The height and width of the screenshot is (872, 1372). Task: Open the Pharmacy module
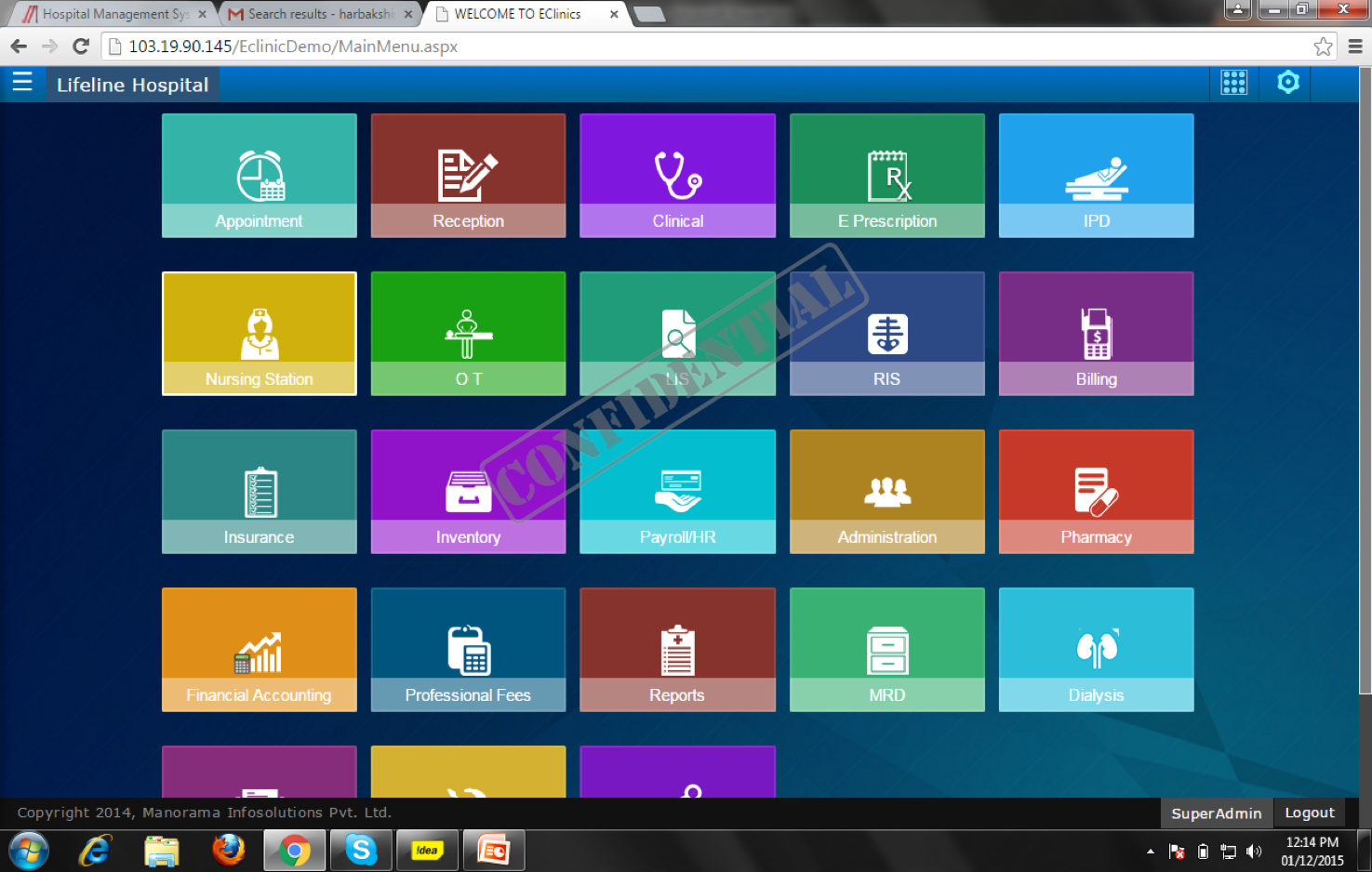(1096, 491)
